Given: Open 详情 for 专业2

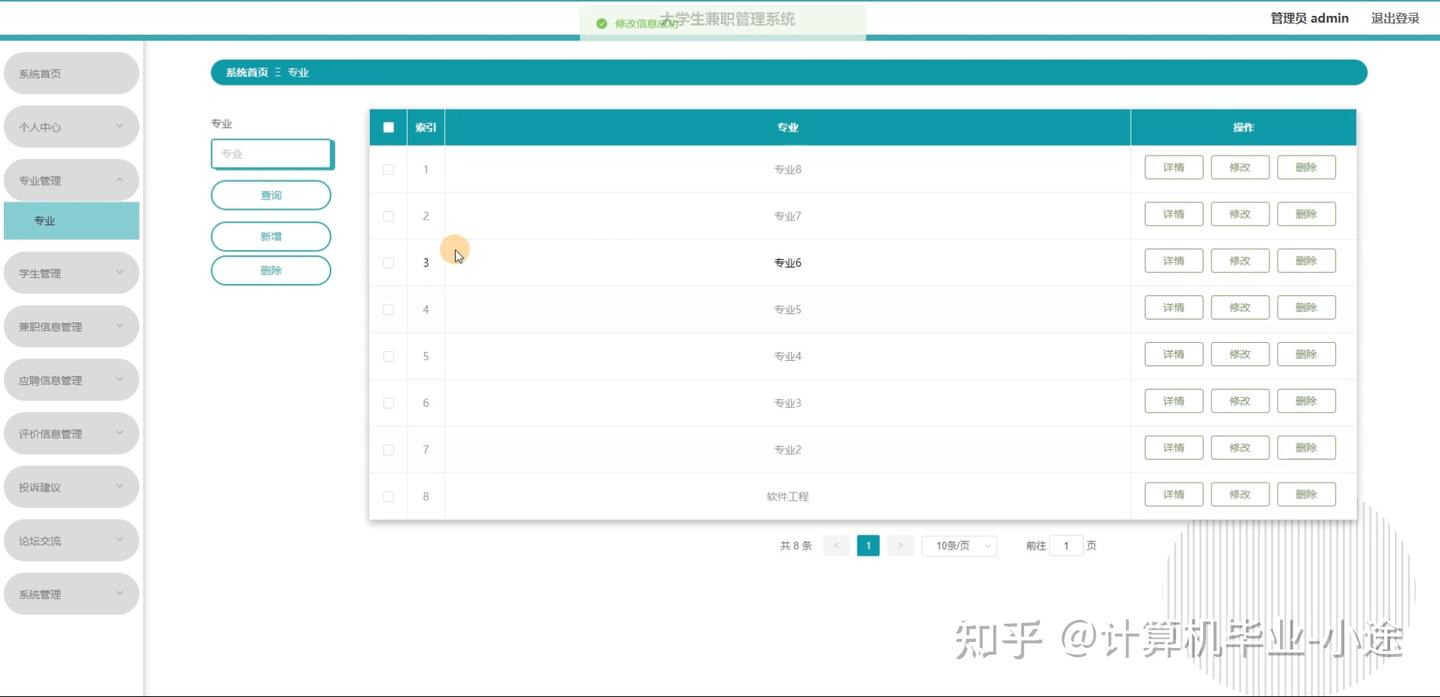Looking at the screenshot, I should tap(1174, 448).
